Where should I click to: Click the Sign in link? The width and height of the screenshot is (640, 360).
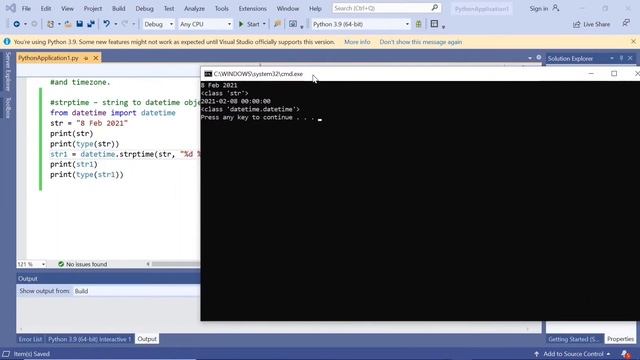(x=539, y=8)
